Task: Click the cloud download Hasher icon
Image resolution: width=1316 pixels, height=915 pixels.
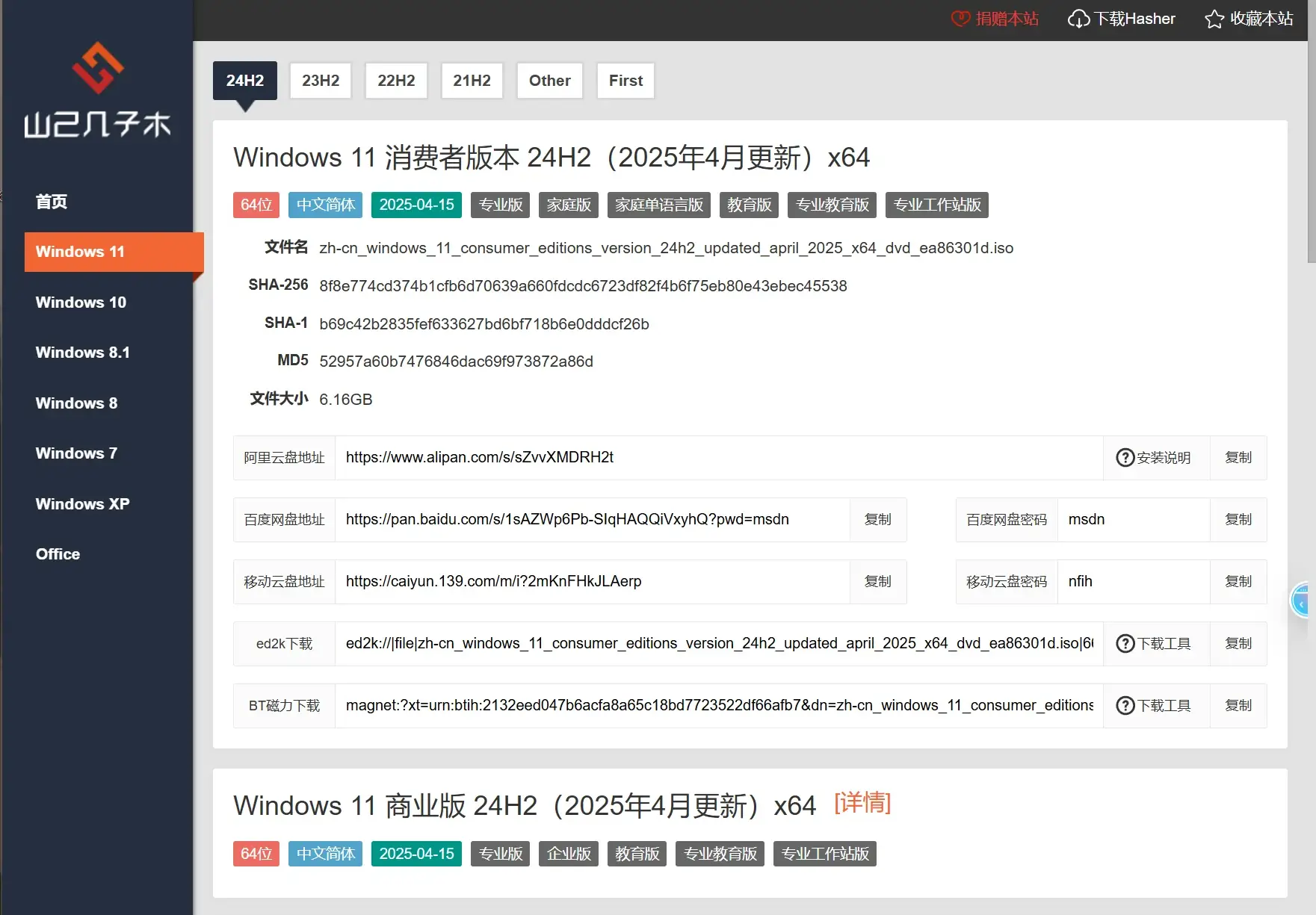Action: [1078, 19]
